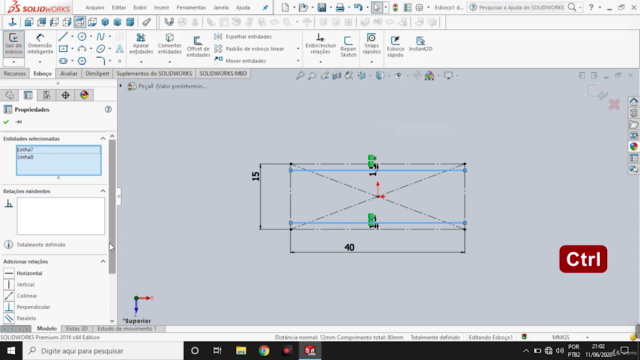Screen dimensions: 640x360
Task: Open Chrome from Windows taskbar
Action: pos(264,351)
